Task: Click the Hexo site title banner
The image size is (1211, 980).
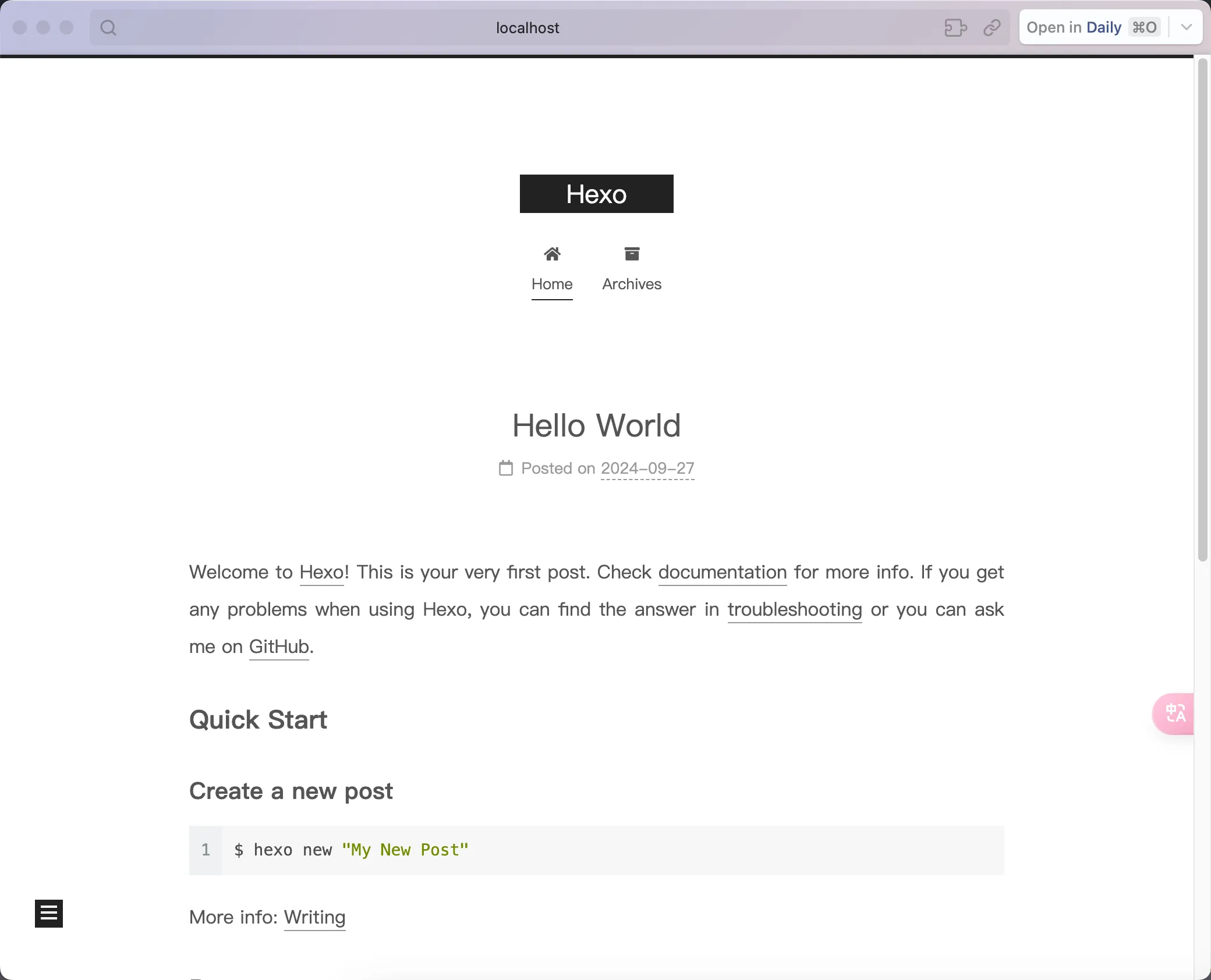Action: [x=596, y=194]
